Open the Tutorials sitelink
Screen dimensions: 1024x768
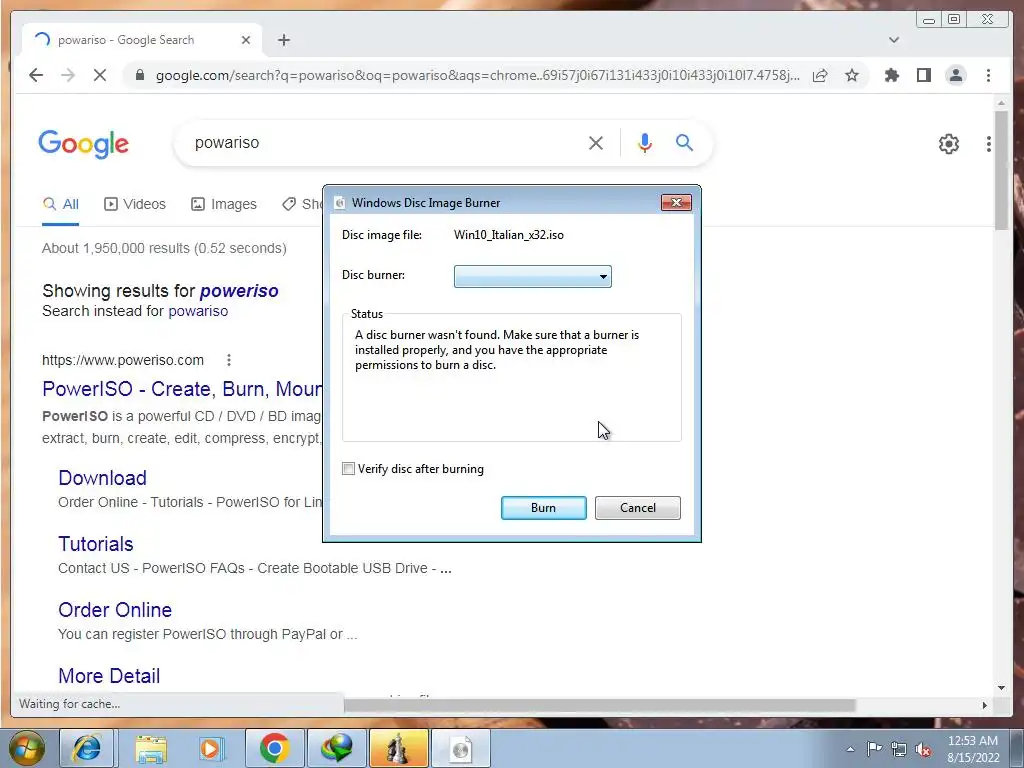click(95, 544)
